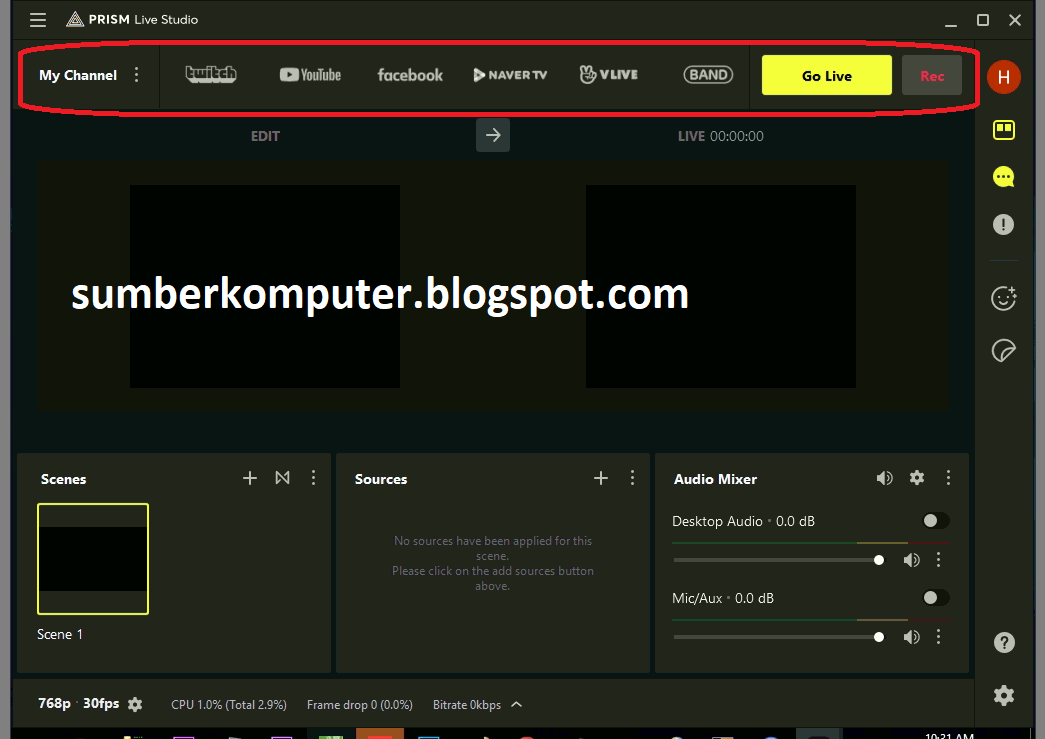
Task: Toggle studio mode layout icon
Action: pos(1004,129)
